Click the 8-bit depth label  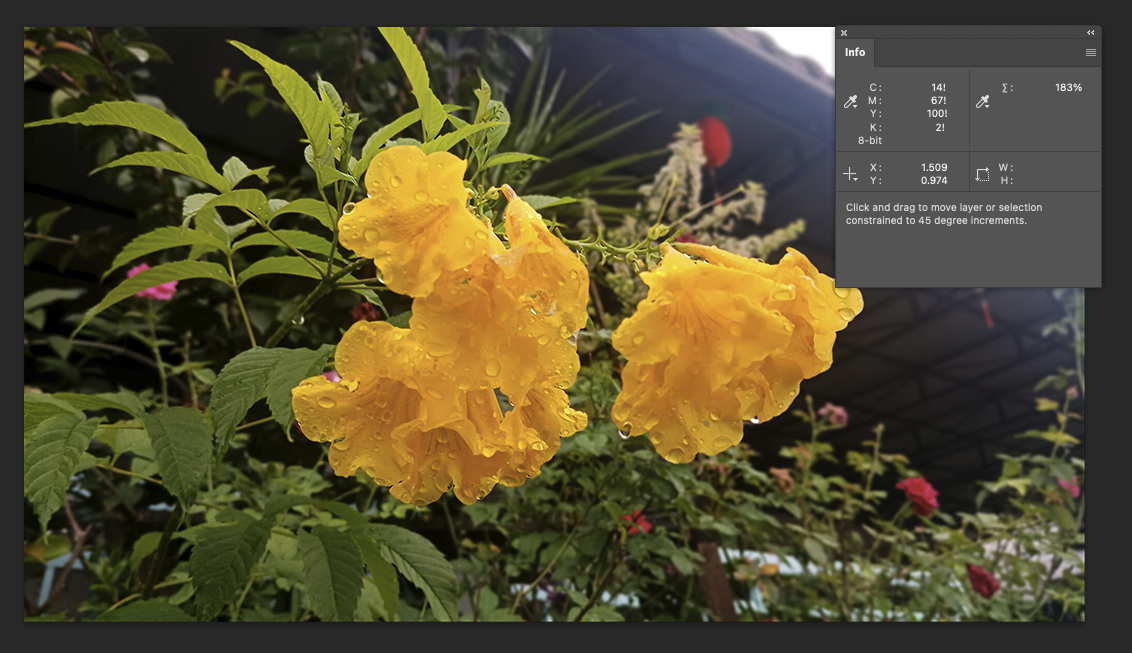[869, 141]
